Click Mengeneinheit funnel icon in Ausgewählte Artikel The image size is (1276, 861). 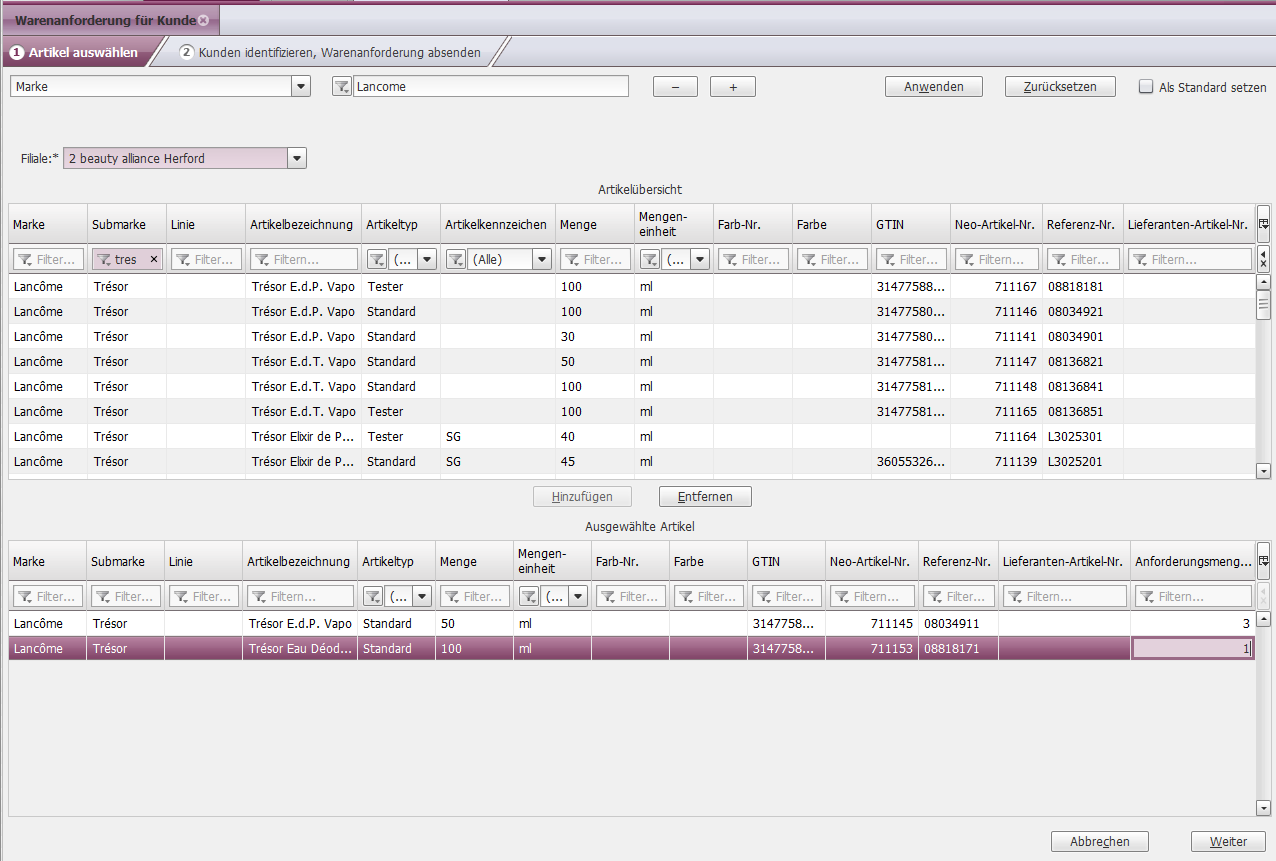(x=528, y=597)
